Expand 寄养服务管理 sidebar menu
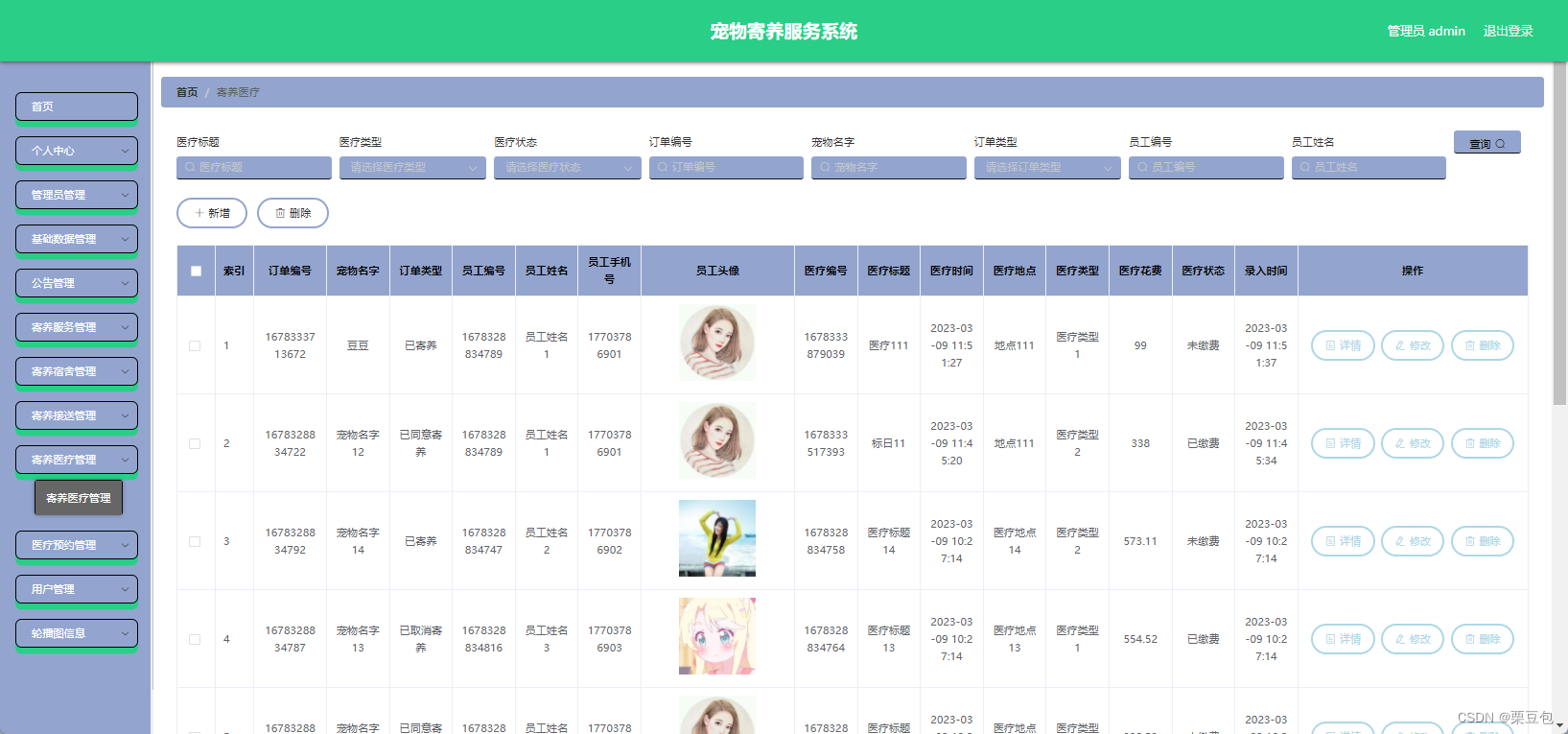The image size is (1568, 734). pyautogui.click(x=77, y=327)
